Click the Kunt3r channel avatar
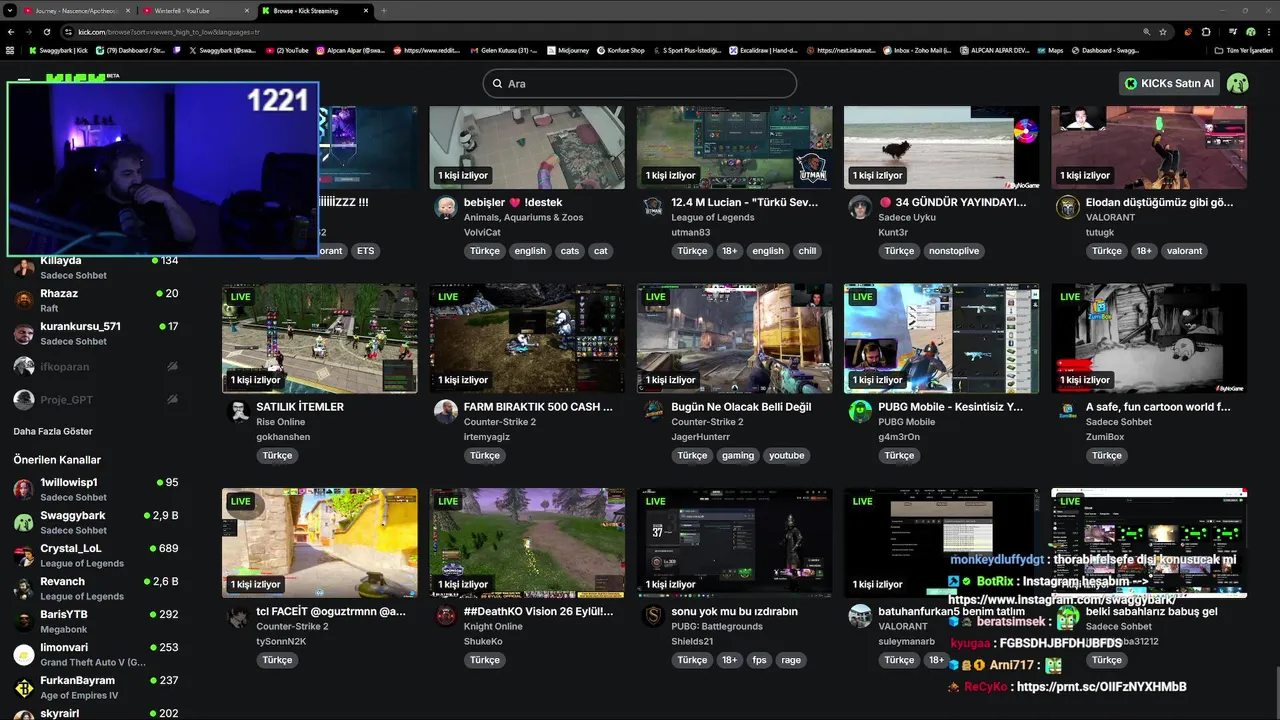The image size is (1280, 720). tap(860, 207)
